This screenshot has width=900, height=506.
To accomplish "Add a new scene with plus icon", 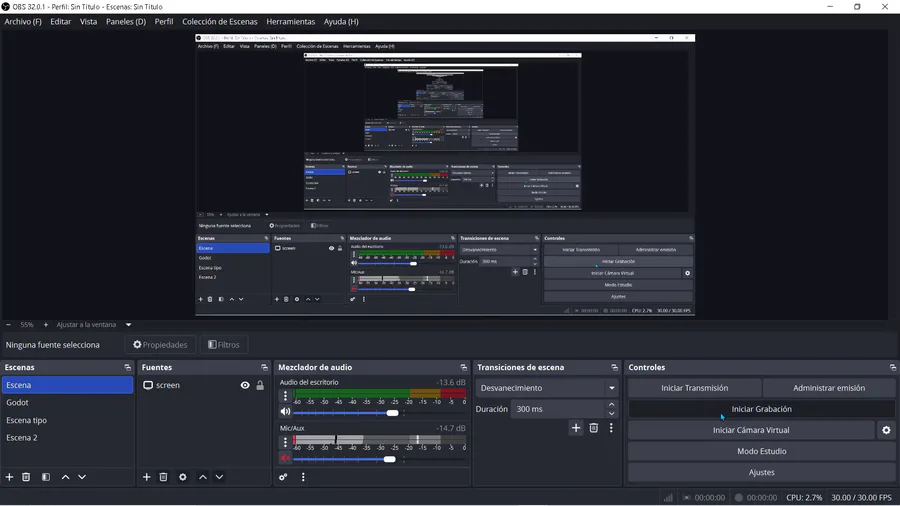I will click(9, 477).
